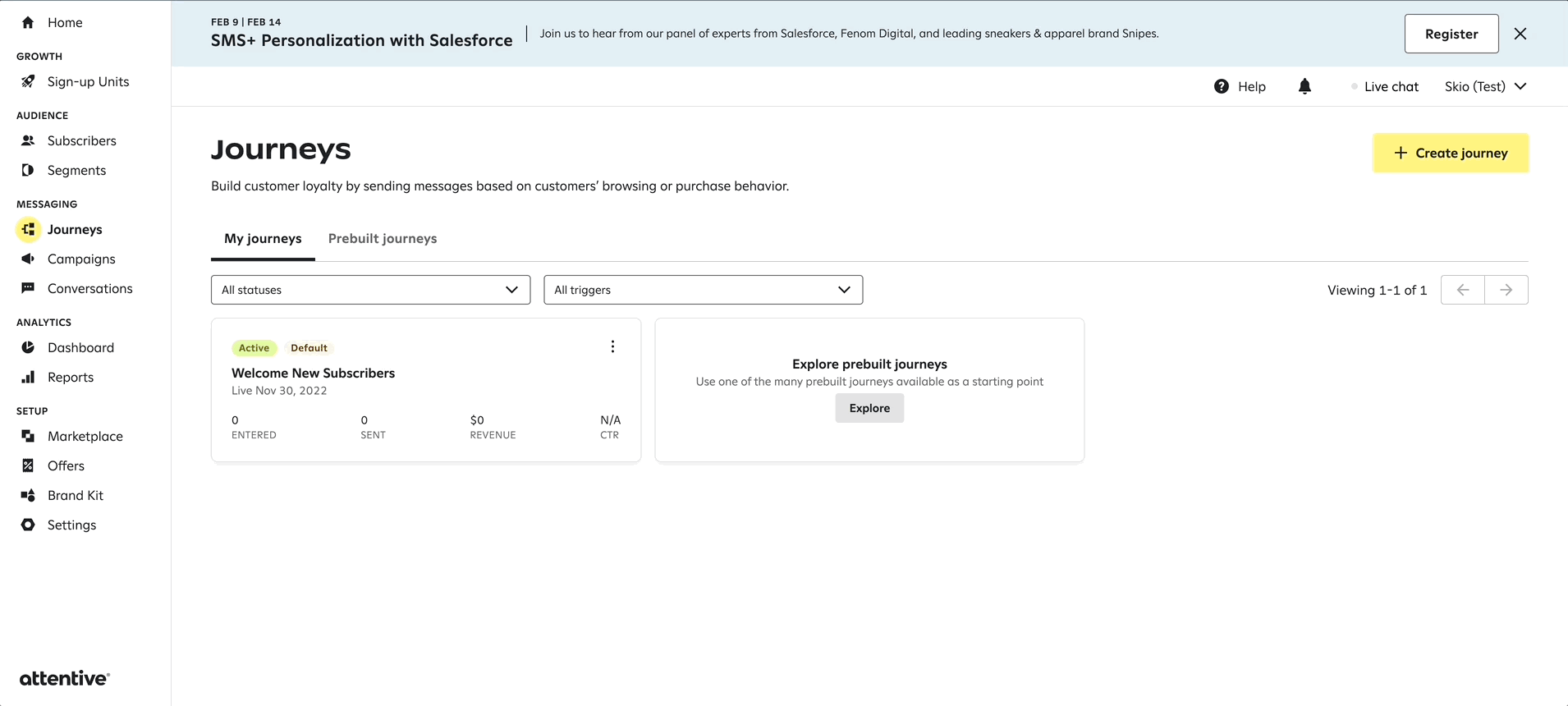Open notifications bell

(x=1304, y=86)
